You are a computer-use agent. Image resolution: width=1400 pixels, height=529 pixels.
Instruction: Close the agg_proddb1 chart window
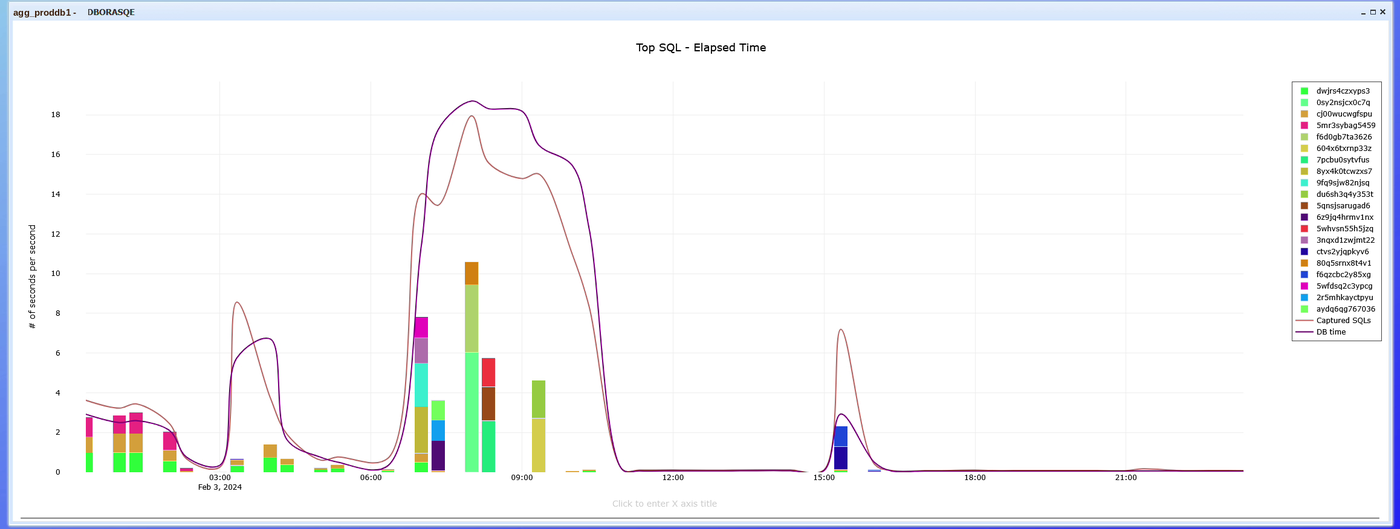(x=1383, y=12)
